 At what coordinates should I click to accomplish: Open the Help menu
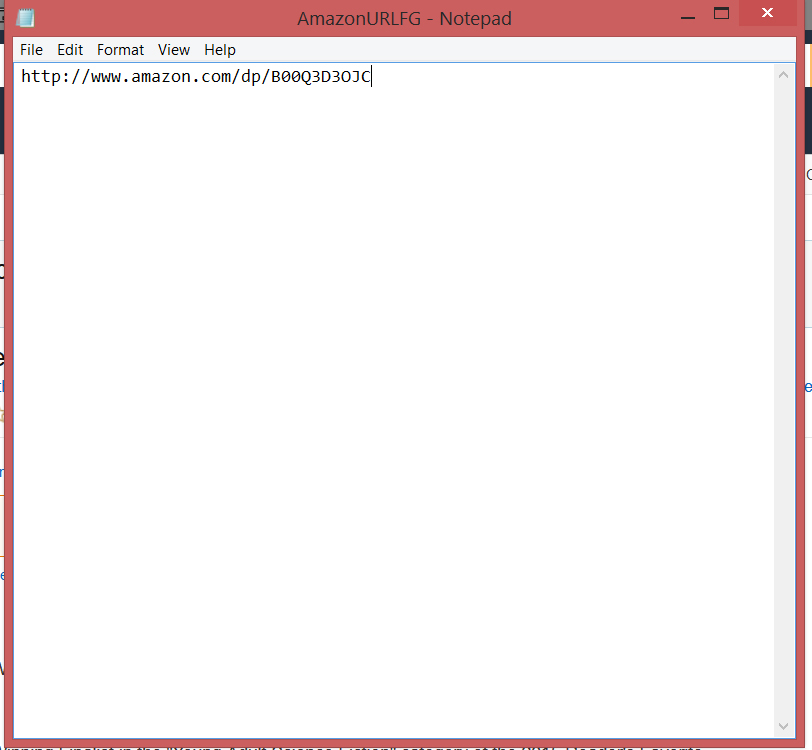click(220, 50)
